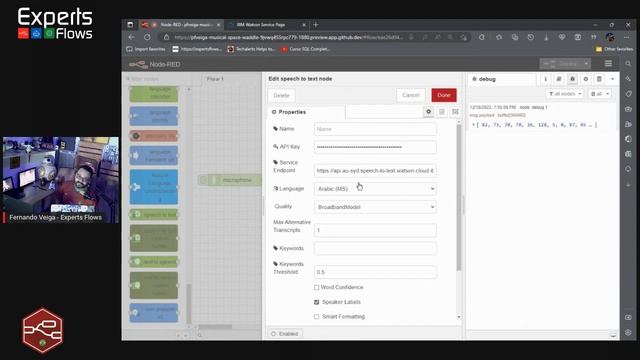Viewport: 640px width, 360px height.
Task: Click the browser address bar URL
Action: pos(288,37)
